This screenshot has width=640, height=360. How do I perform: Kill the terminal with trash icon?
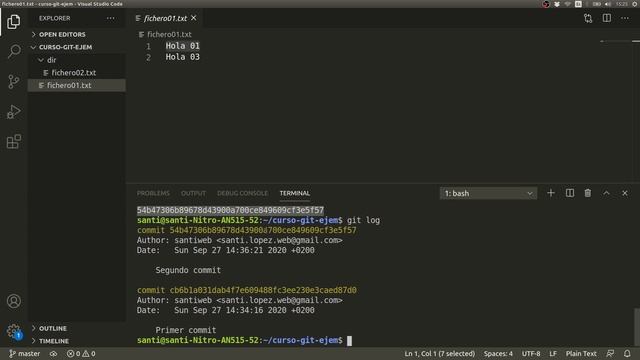pyautogui.click(x=588, y=193)
